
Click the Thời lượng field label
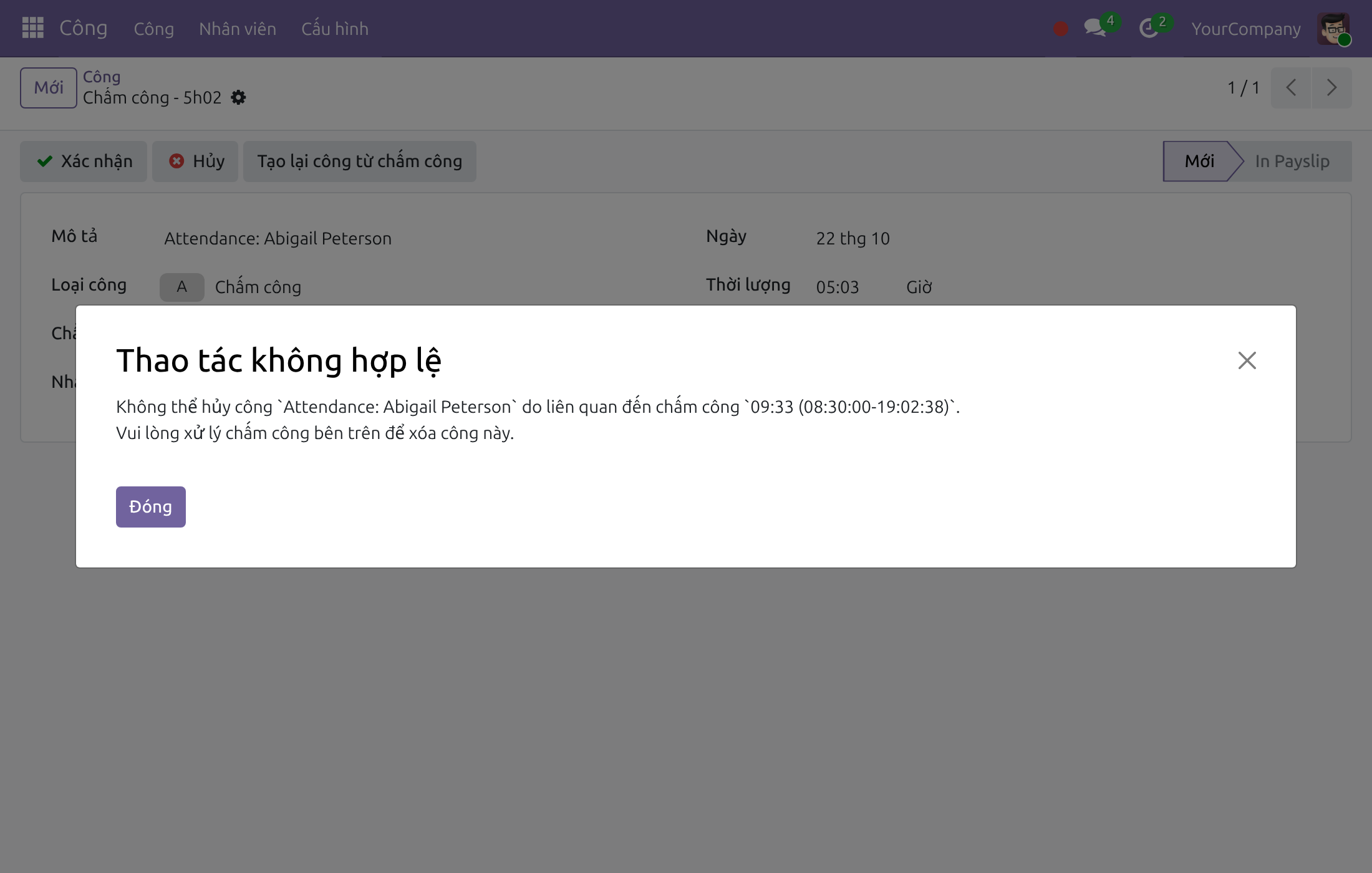coord(748,285)
